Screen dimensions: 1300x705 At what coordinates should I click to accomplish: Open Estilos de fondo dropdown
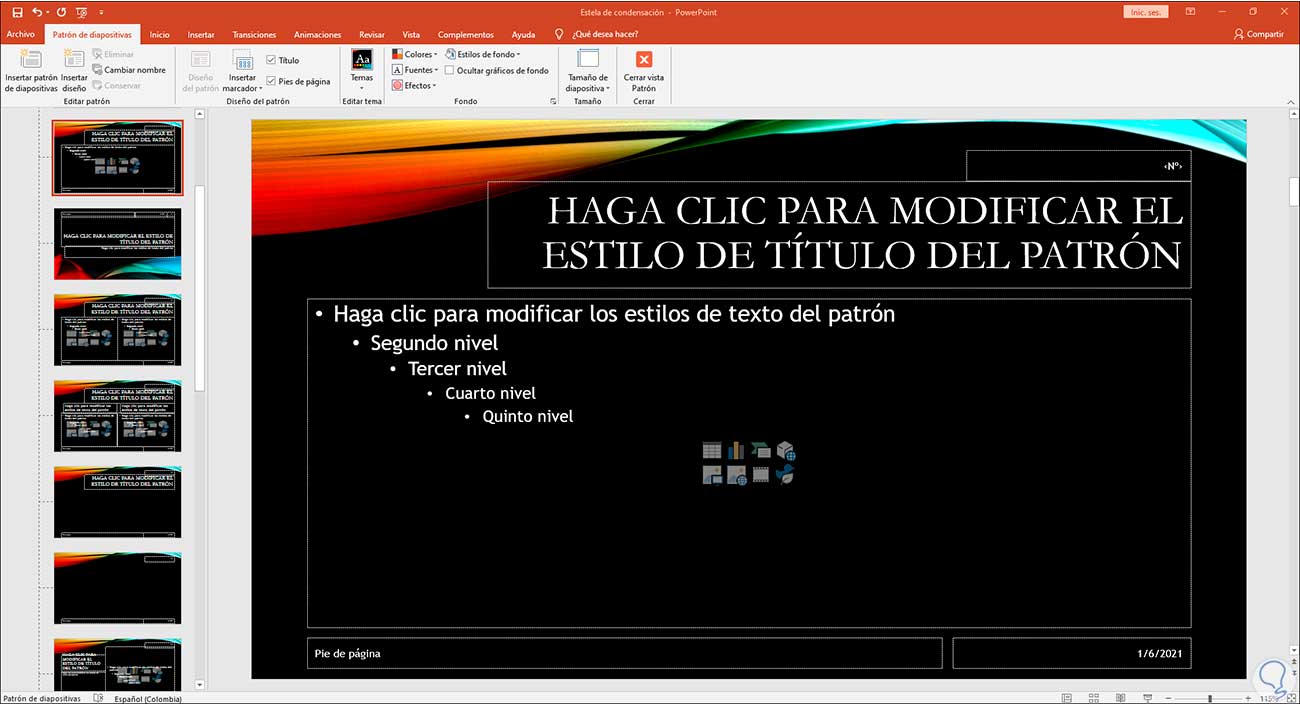click(483, 54)
